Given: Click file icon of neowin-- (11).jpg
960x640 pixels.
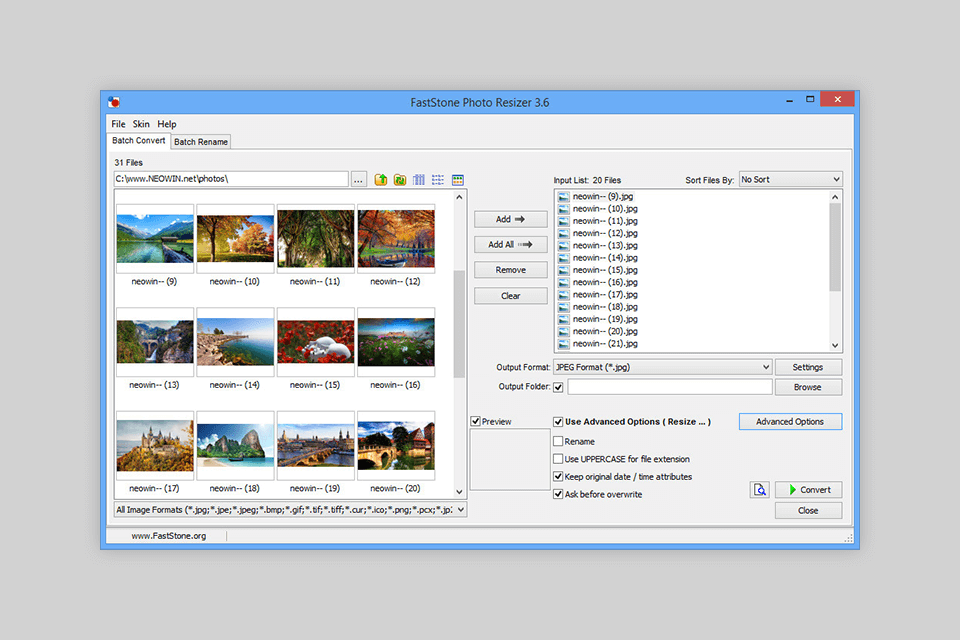Looking at the screenshot, I should coord(563,221).
